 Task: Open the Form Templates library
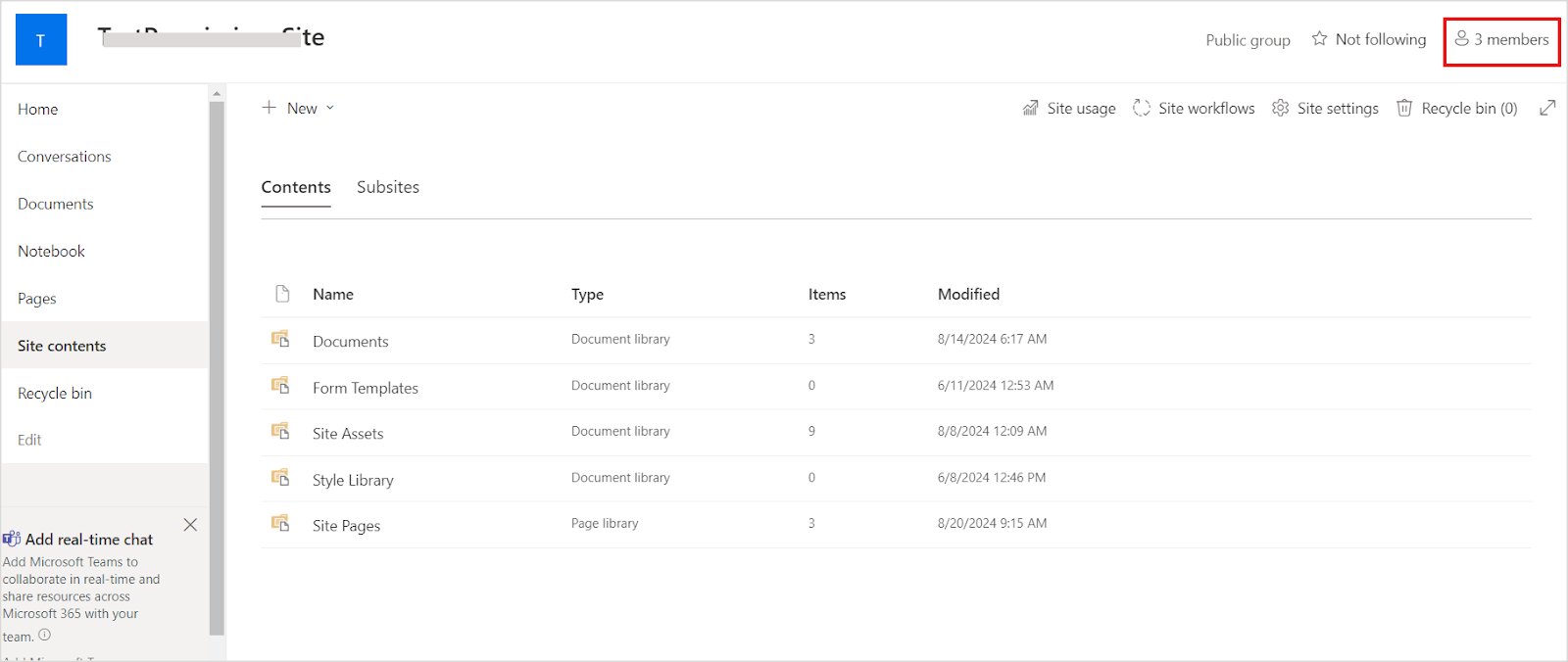tap(365, 388)
